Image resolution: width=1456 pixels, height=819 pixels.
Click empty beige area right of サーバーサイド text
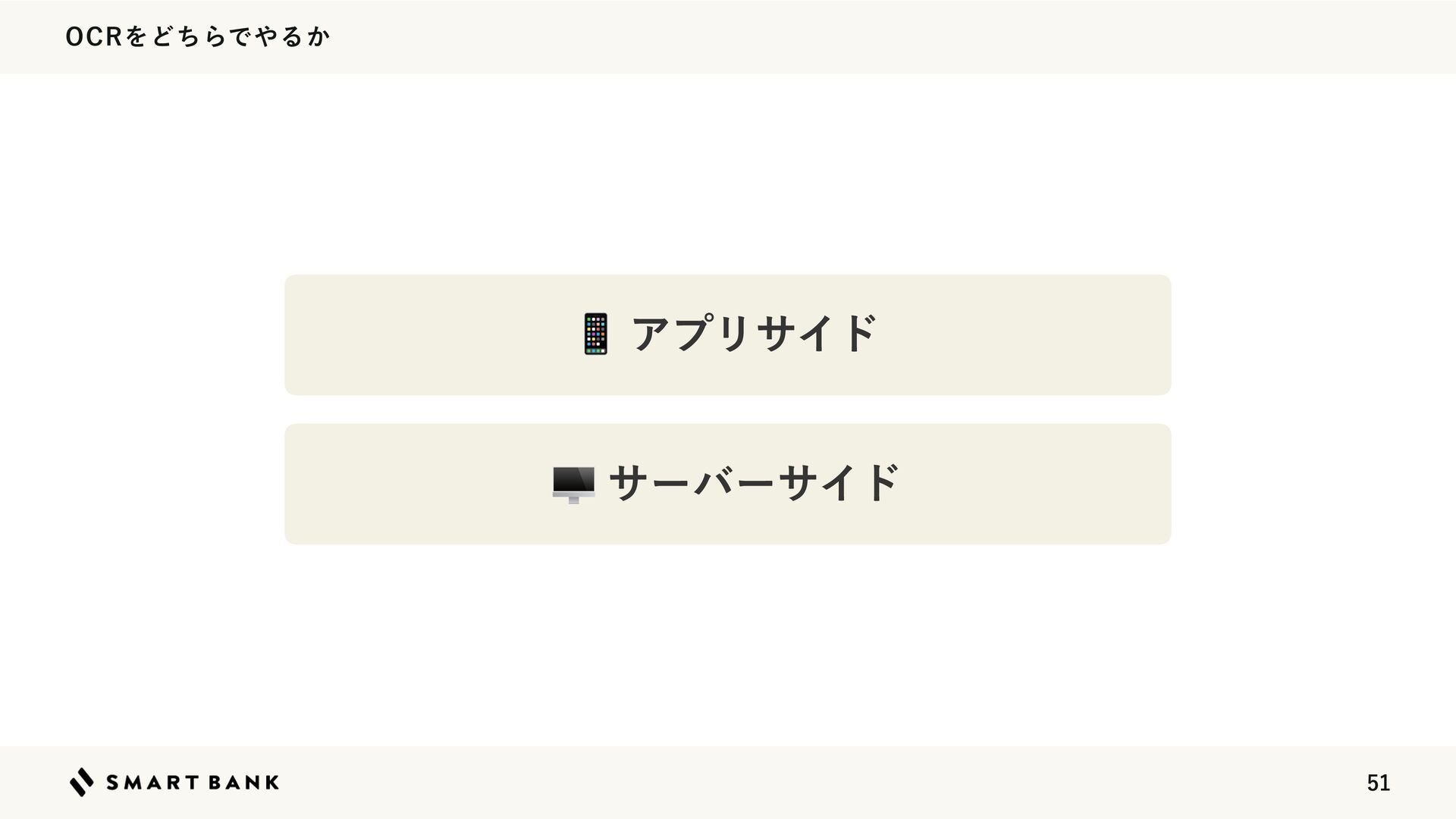(x=1035, y=484)
